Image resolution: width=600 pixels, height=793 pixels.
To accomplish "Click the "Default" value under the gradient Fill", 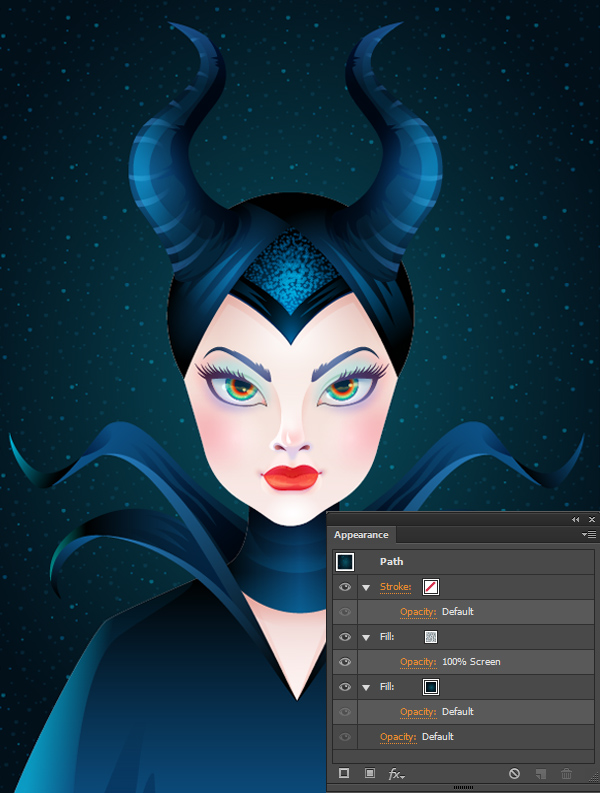I will click(x=458, y=712).
